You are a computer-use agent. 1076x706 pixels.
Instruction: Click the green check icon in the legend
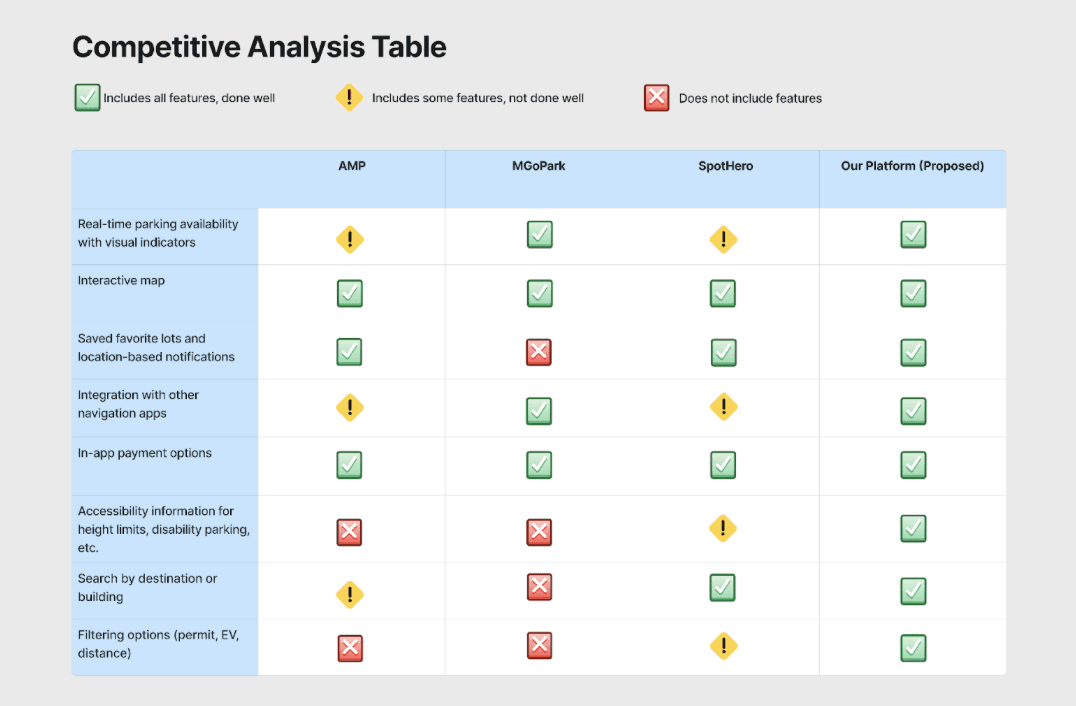point(87,97)
